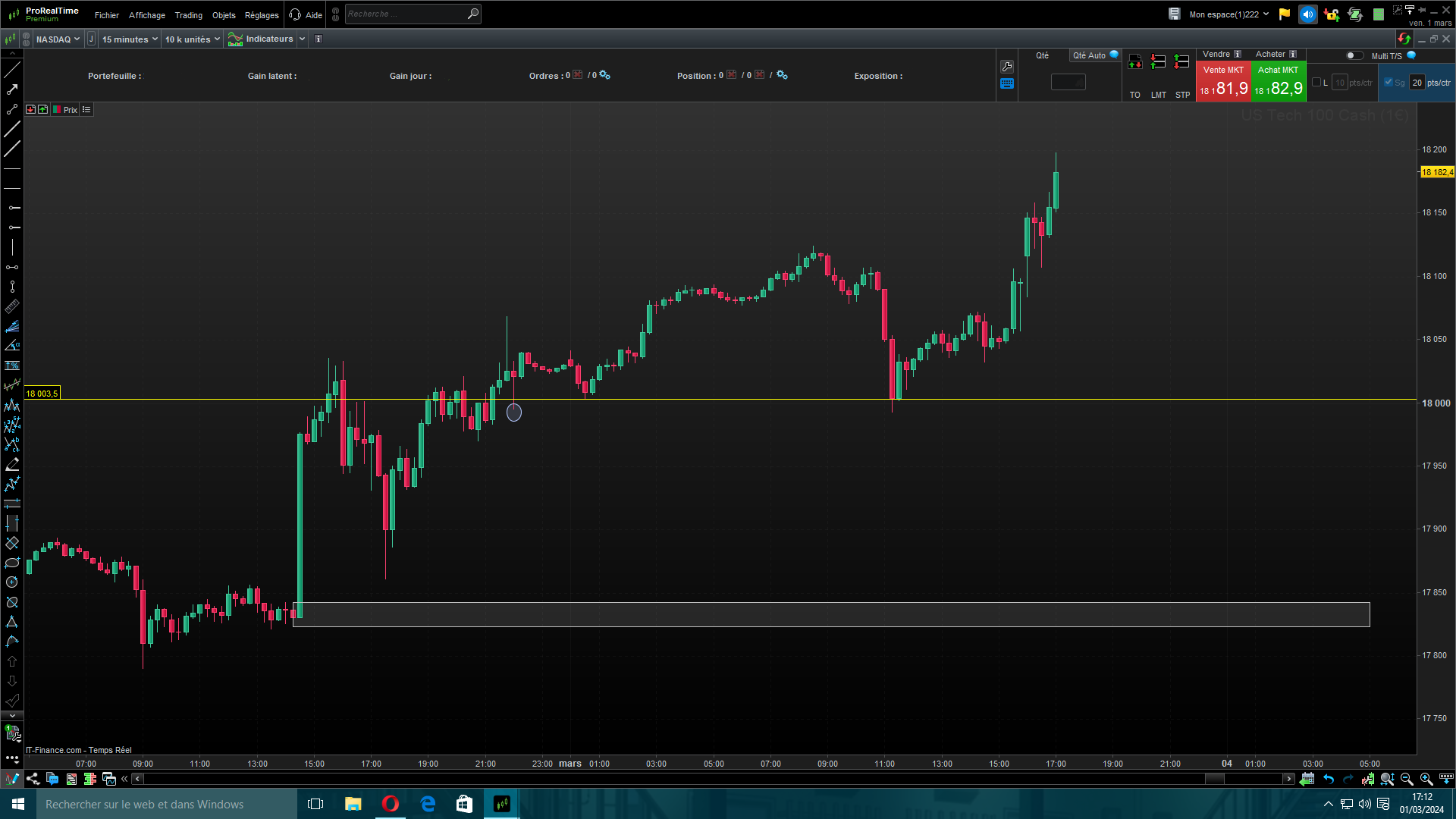This screenshot has width=1456, height=819.
Task: Select the LMT limit order icon
Action: click(1158, 63)
